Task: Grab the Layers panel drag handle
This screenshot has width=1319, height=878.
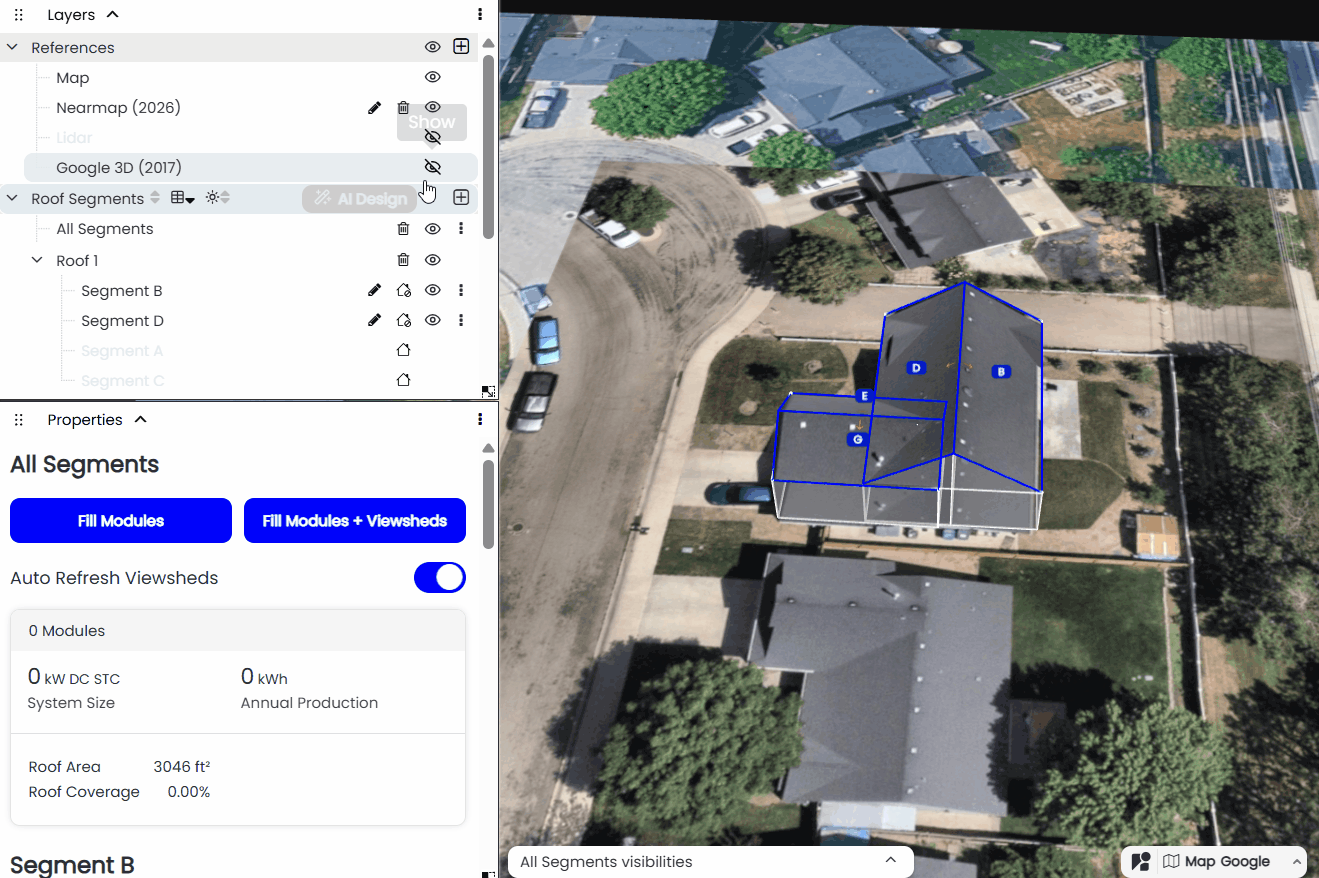Action: 18,15
